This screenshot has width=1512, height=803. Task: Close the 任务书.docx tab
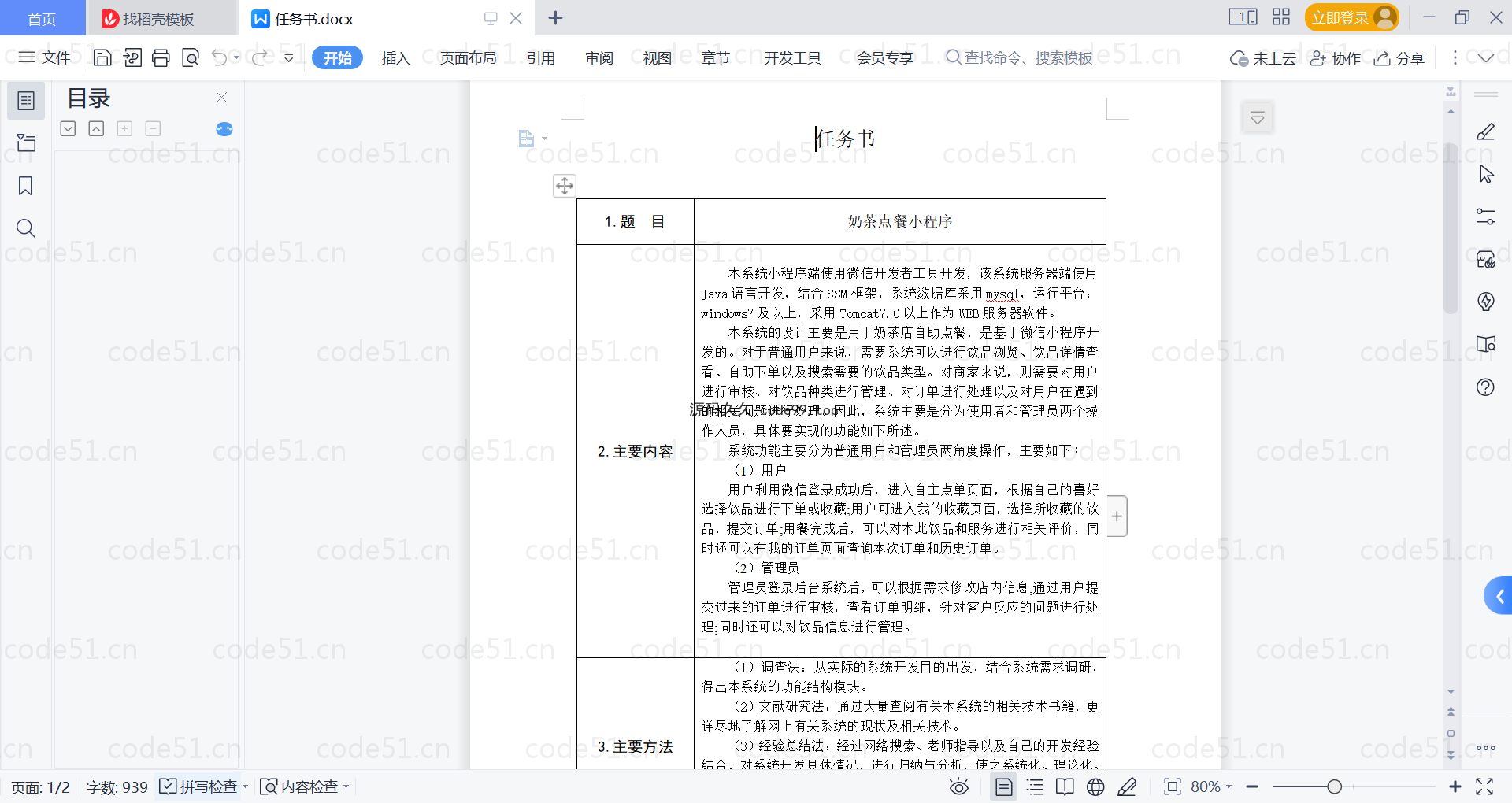[x=516, y=18]
